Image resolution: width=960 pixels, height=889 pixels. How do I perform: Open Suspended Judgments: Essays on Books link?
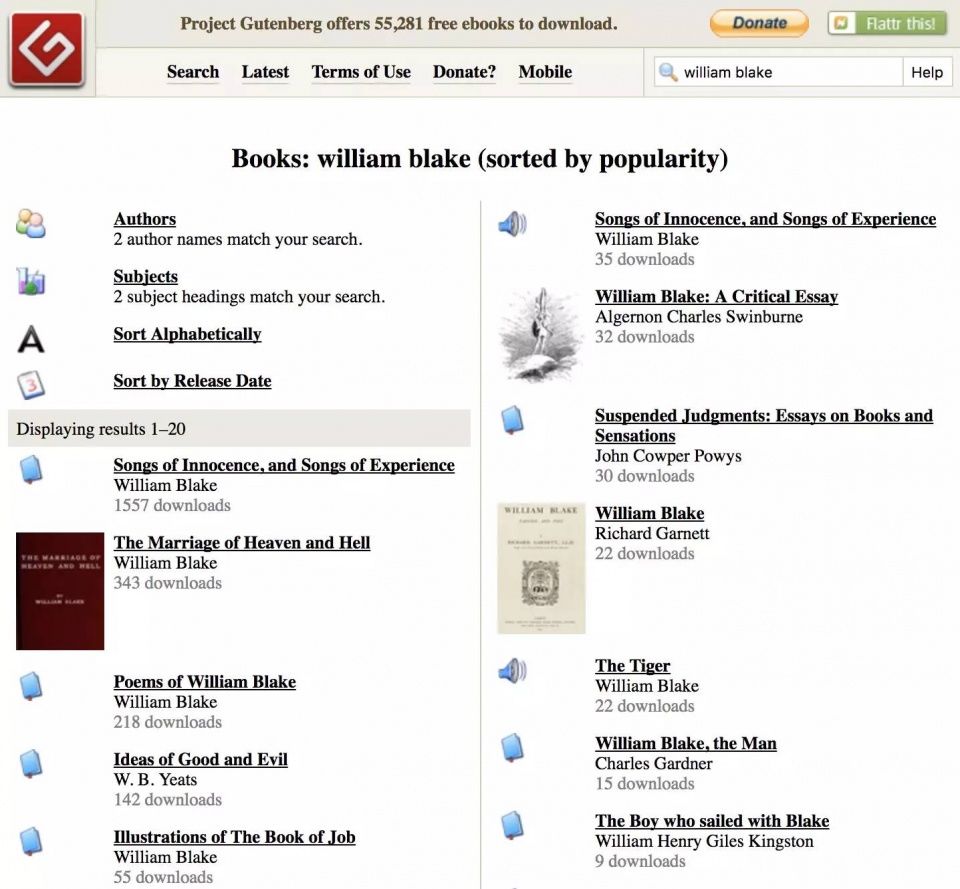(x=764, y=426)
